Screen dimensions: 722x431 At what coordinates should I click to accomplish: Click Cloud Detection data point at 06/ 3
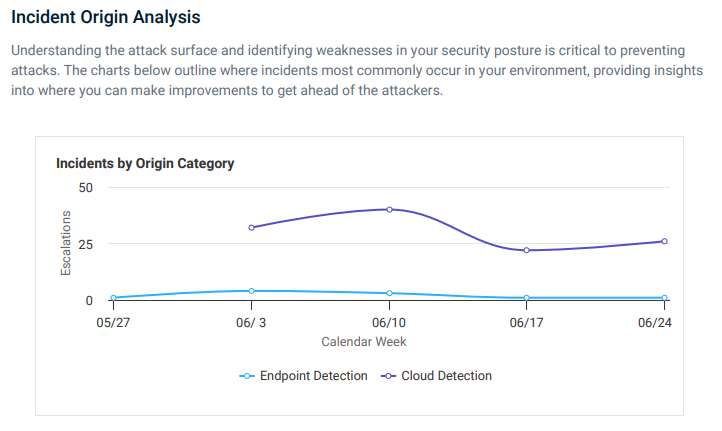251,227
